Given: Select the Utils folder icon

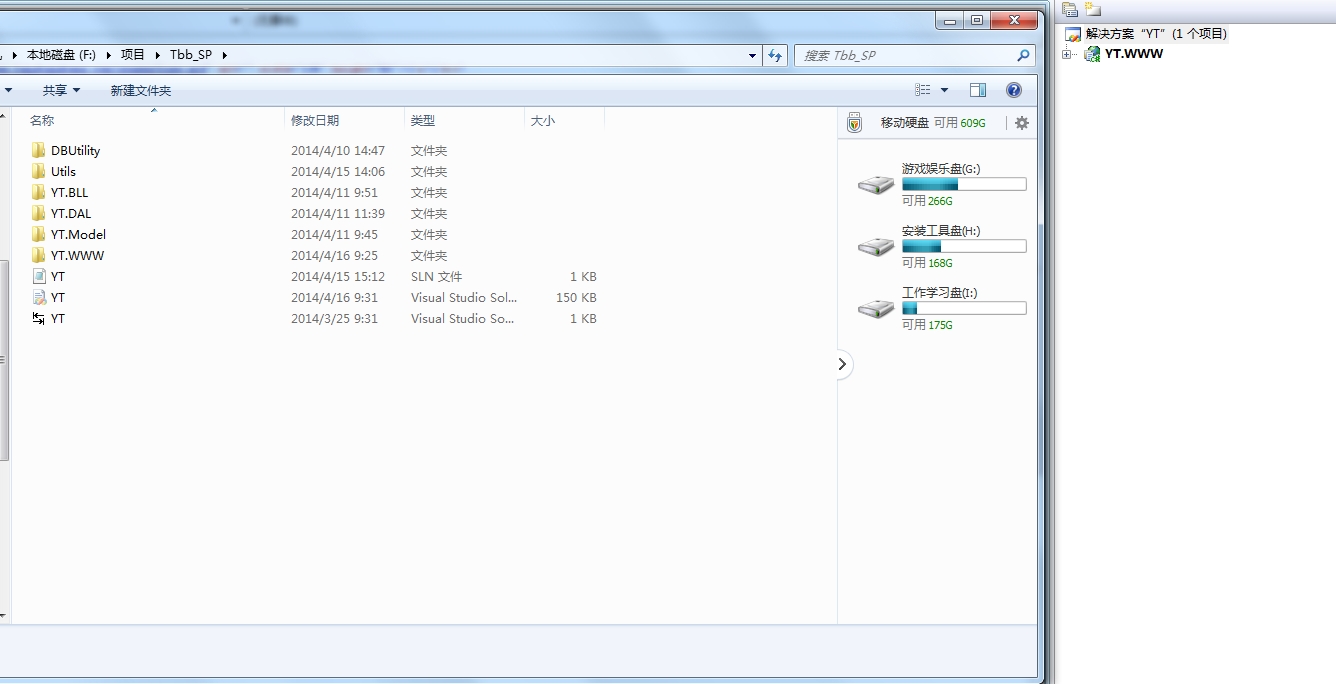Looking at the screenshot, I should [39, 171].
